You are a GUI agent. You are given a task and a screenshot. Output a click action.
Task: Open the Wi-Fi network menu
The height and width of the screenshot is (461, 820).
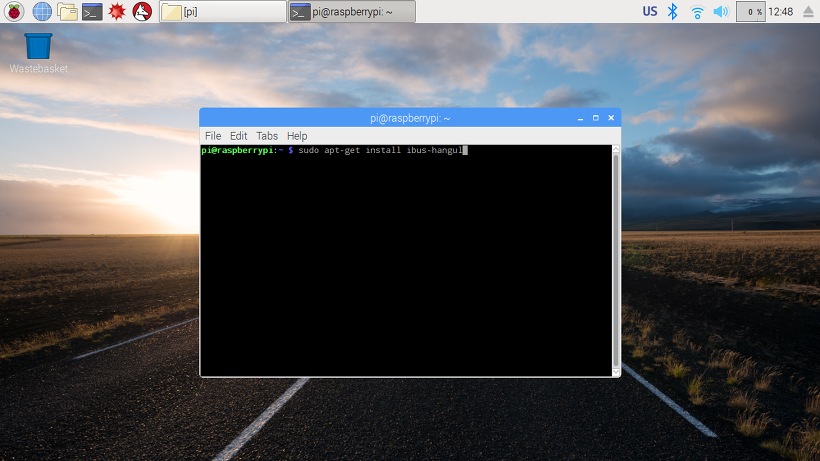697,12
